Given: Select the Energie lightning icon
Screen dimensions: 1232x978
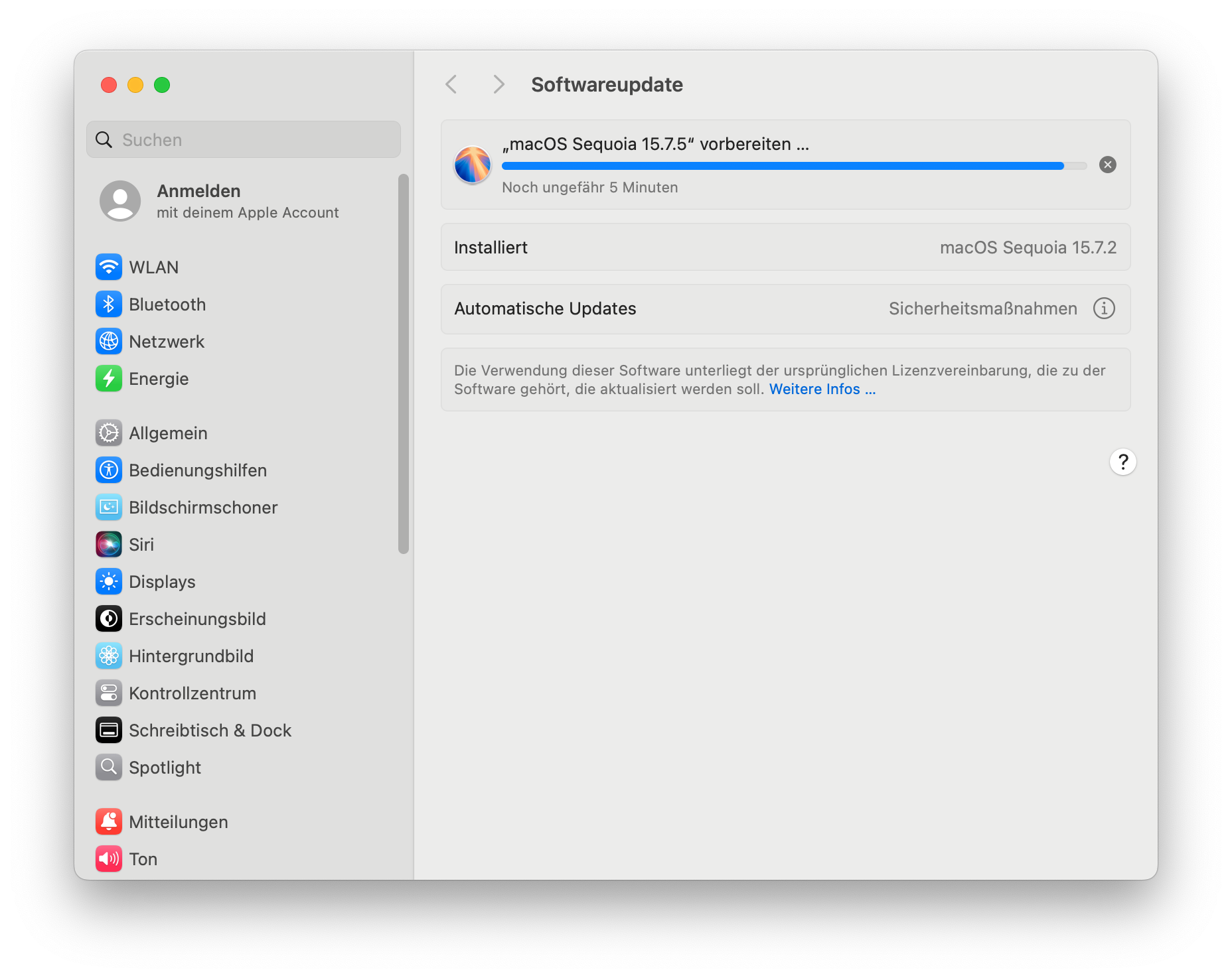Looking at the screenshot, I should [x=109, y=379].
